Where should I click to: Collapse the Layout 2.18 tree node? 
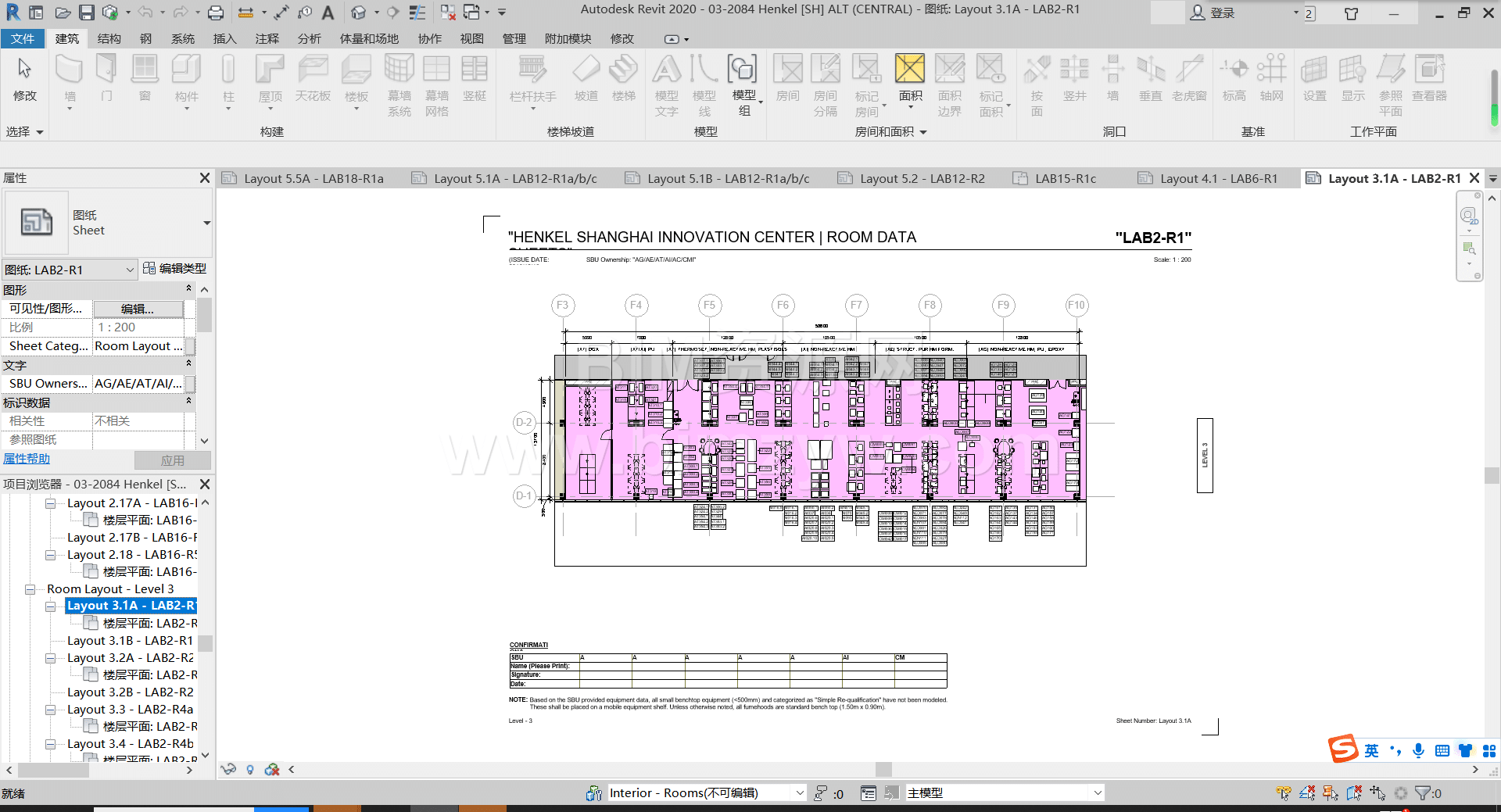pyautogui.click(x=51, y=555)
